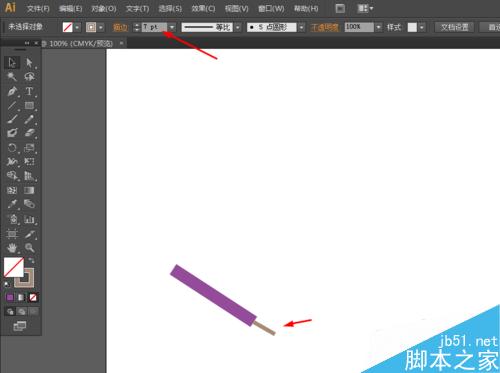Select the Artboard tool
Image resolution: width=500 pixels, height=373 pixels.
(x=12, y=234)
